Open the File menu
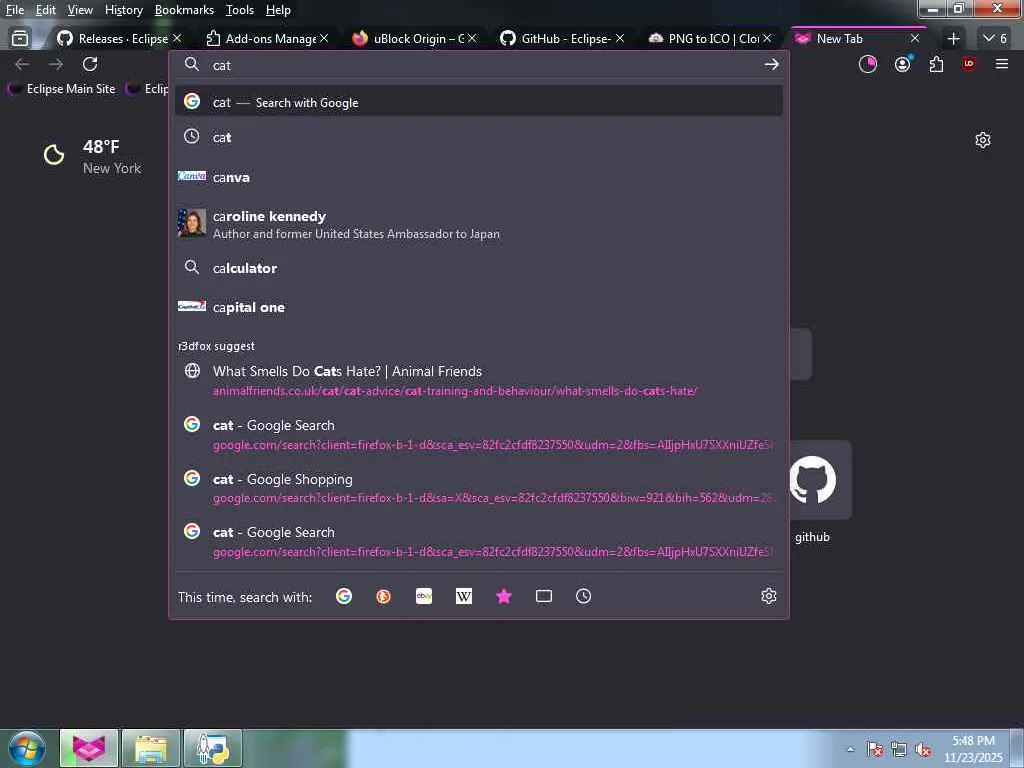The image size is (1024, 768). (x=15, y=10)
